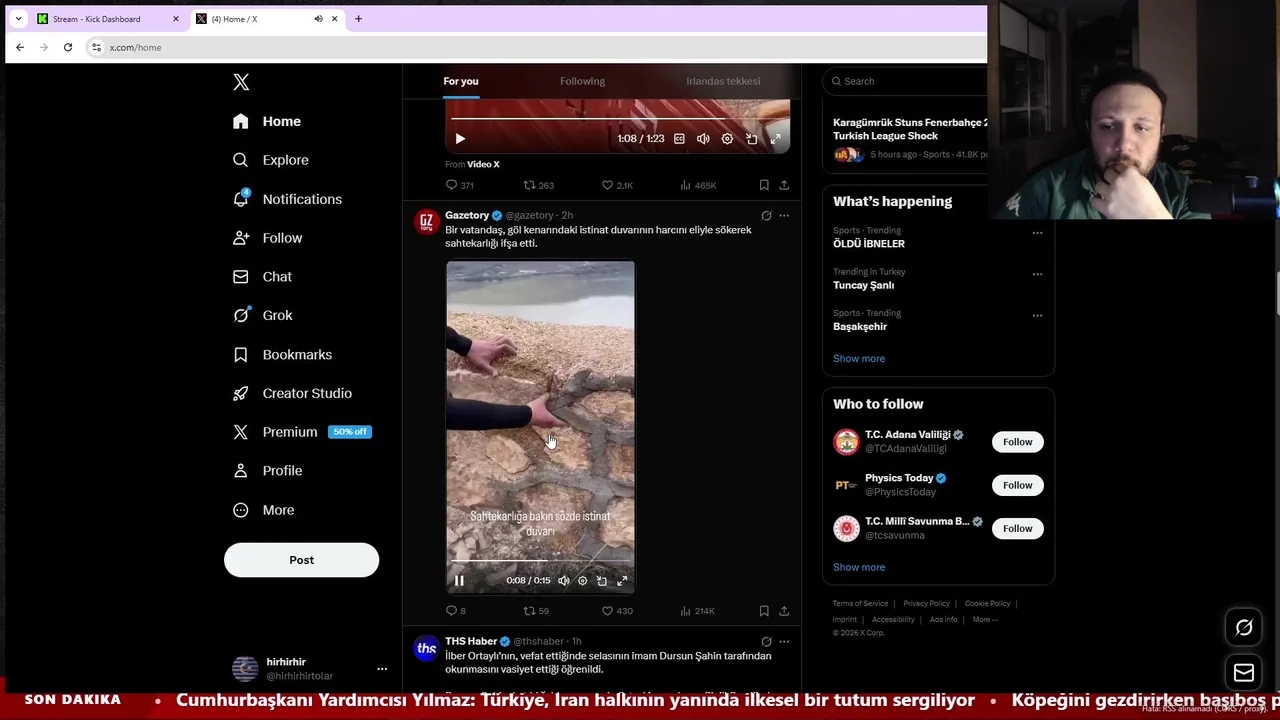Toggle captions on the top video
Viewport: 1280px width, 720px height.
(x=679, y=139)
